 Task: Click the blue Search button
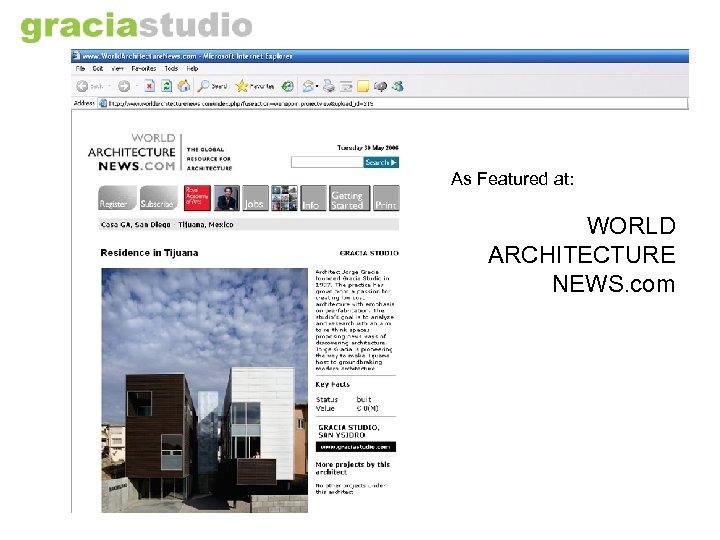pyautogui.click(x=381, y=162)
